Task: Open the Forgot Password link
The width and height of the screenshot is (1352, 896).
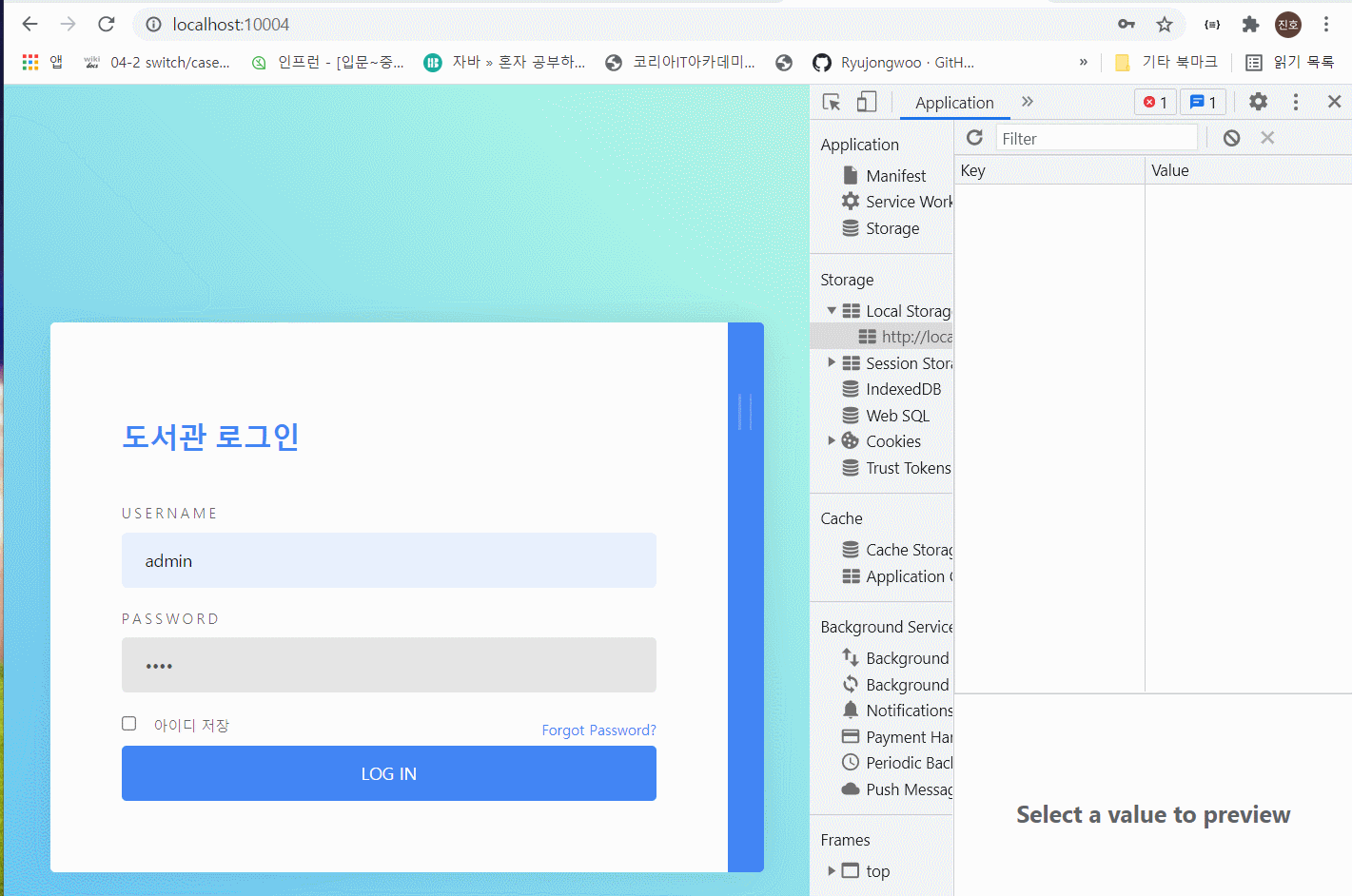Action: coord(598,730)
